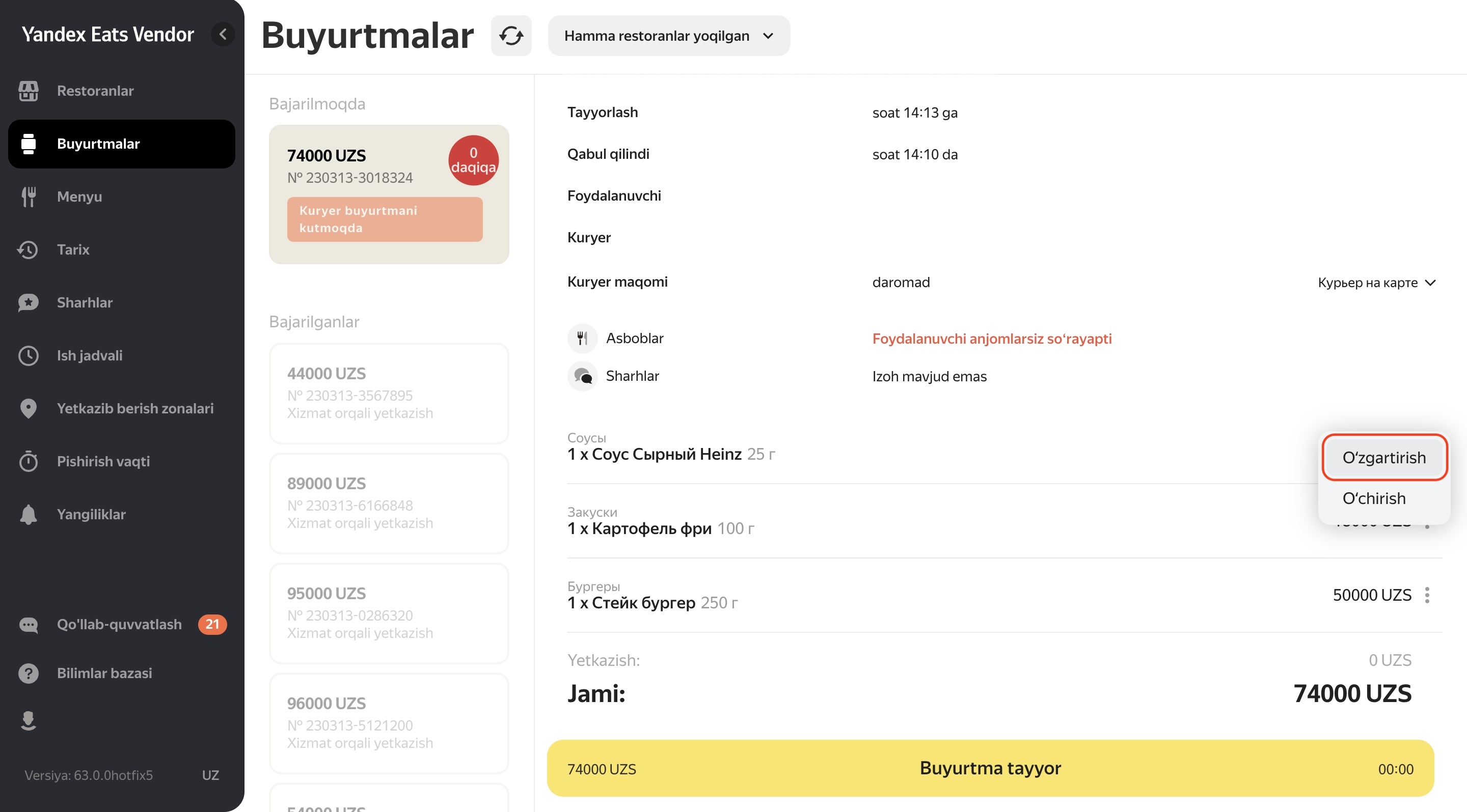
Task: Click the microphone icon in the sidebar
Action: pos(28,720)
